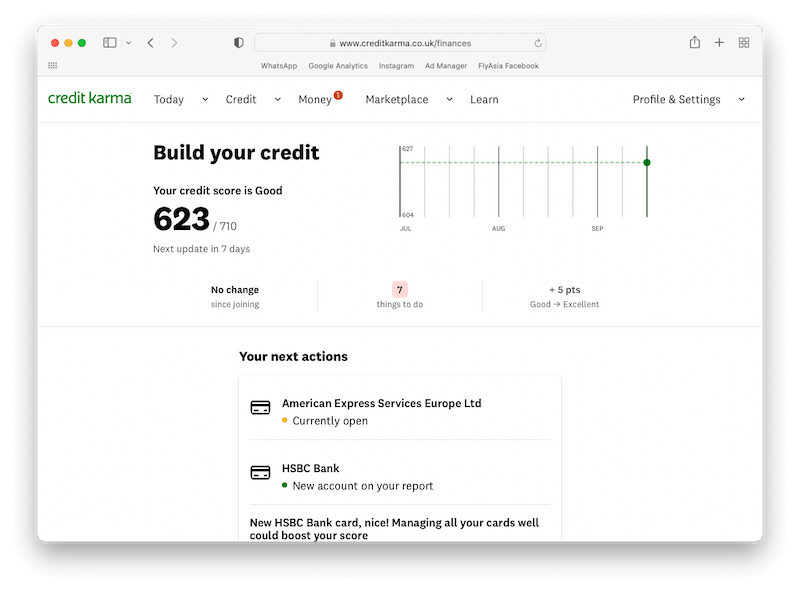800x591 pixels.
Task: Show the tab overview grid icon
Action: pyautogui.click(x=744, y=43)
